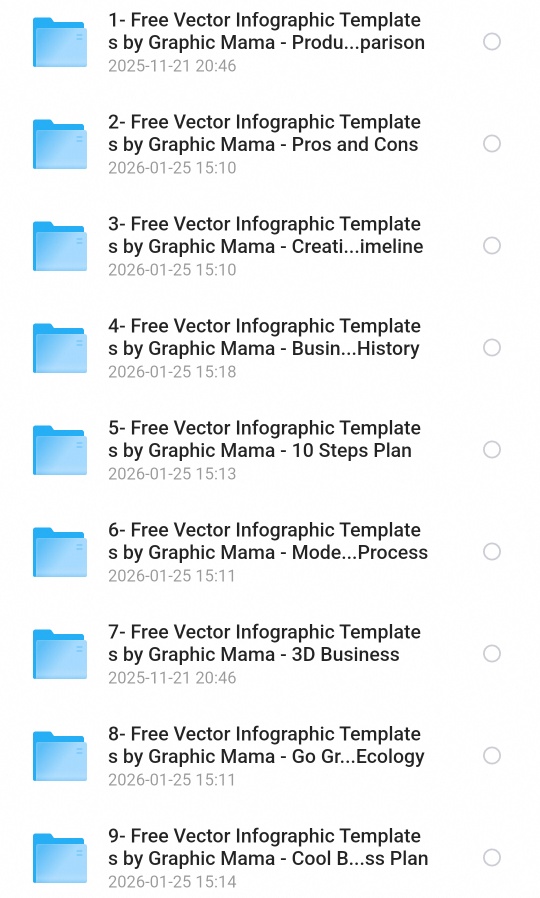The height and width of the screenshot is (898, 540).
Task: Open folder icon for 4- Busin...History
Action: (60, 348)
